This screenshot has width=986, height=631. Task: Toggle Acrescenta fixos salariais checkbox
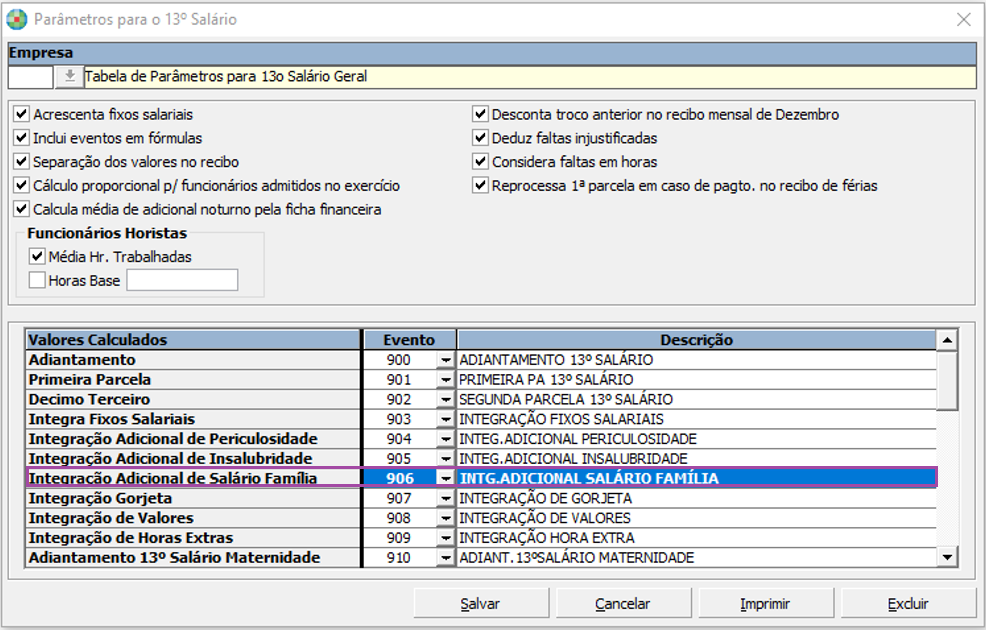point(21,114)
